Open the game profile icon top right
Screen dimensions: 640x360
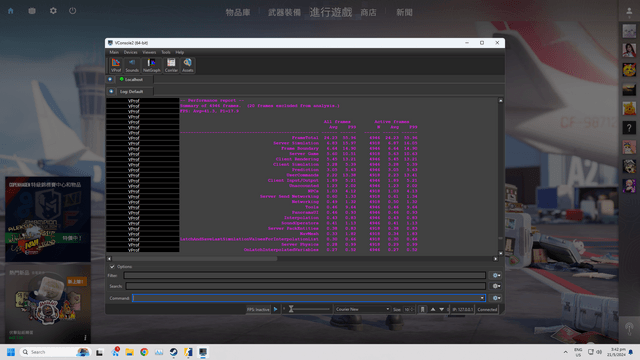click(x=629, y=12)
